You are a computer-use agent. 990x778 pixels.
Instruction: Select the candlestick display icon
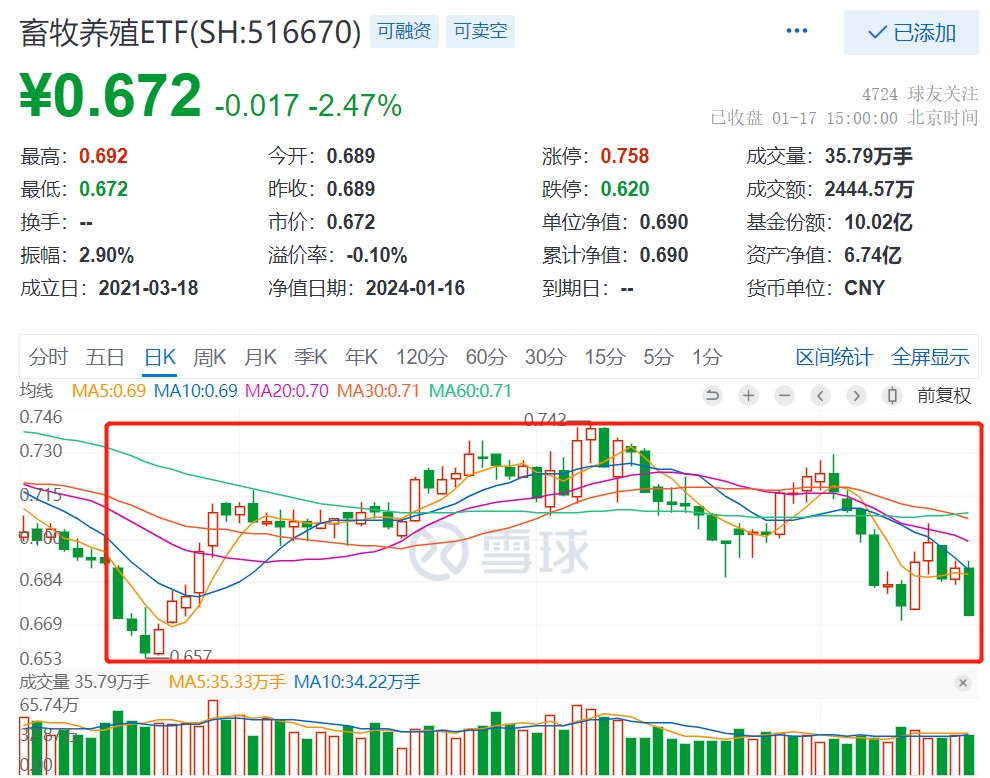(x=891, y=396)
